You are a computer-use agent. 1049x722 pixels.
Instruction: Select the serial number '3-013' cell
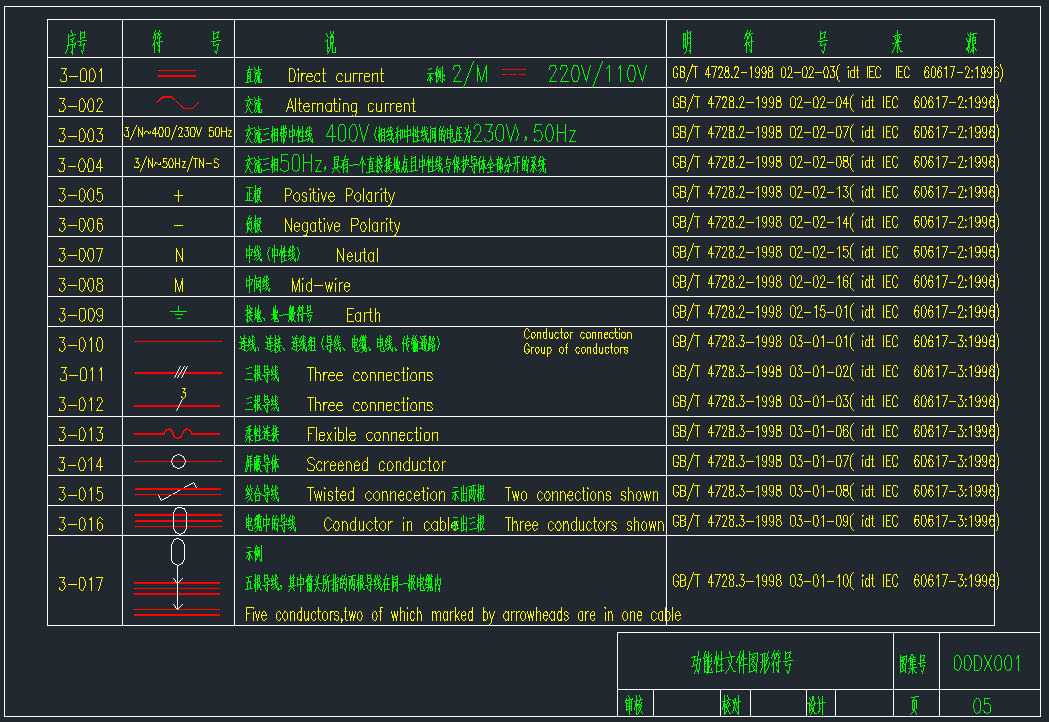tap(80, 434)
